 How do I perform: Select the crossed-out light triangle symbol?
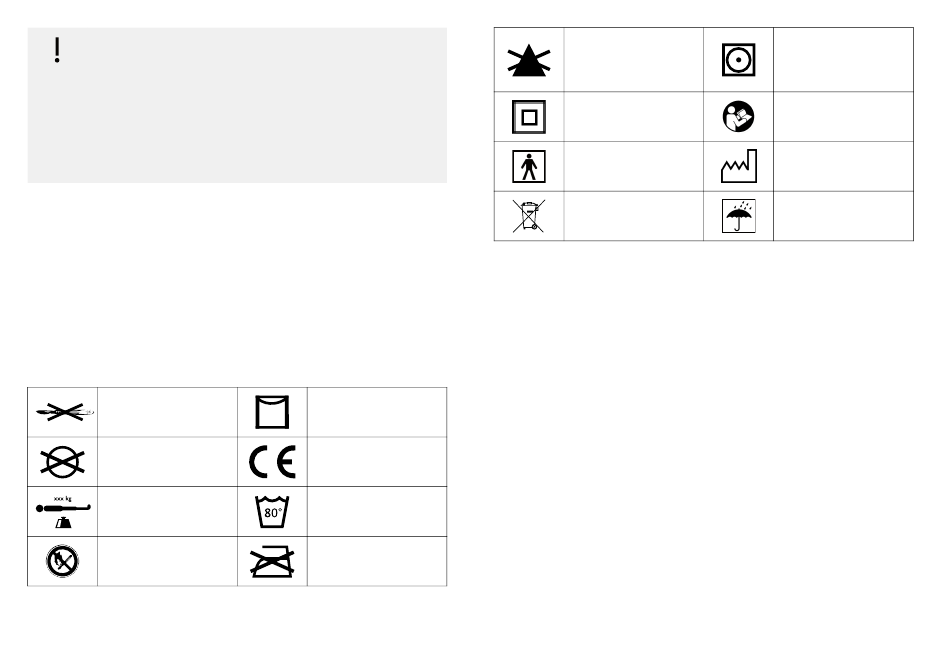(529, 60)
